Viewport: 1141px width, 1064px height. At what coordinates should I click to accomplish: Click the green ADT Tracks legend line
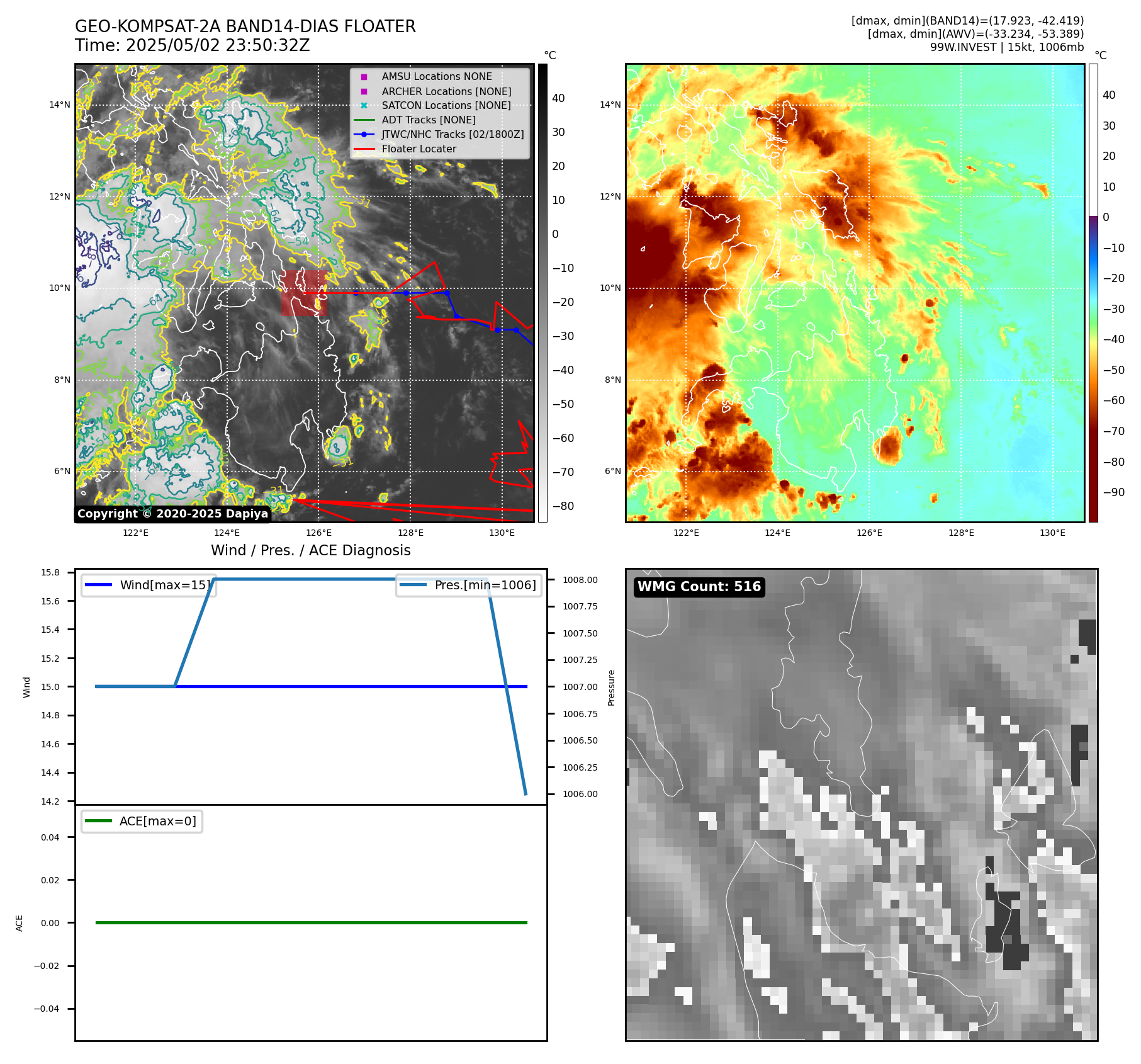364,120
